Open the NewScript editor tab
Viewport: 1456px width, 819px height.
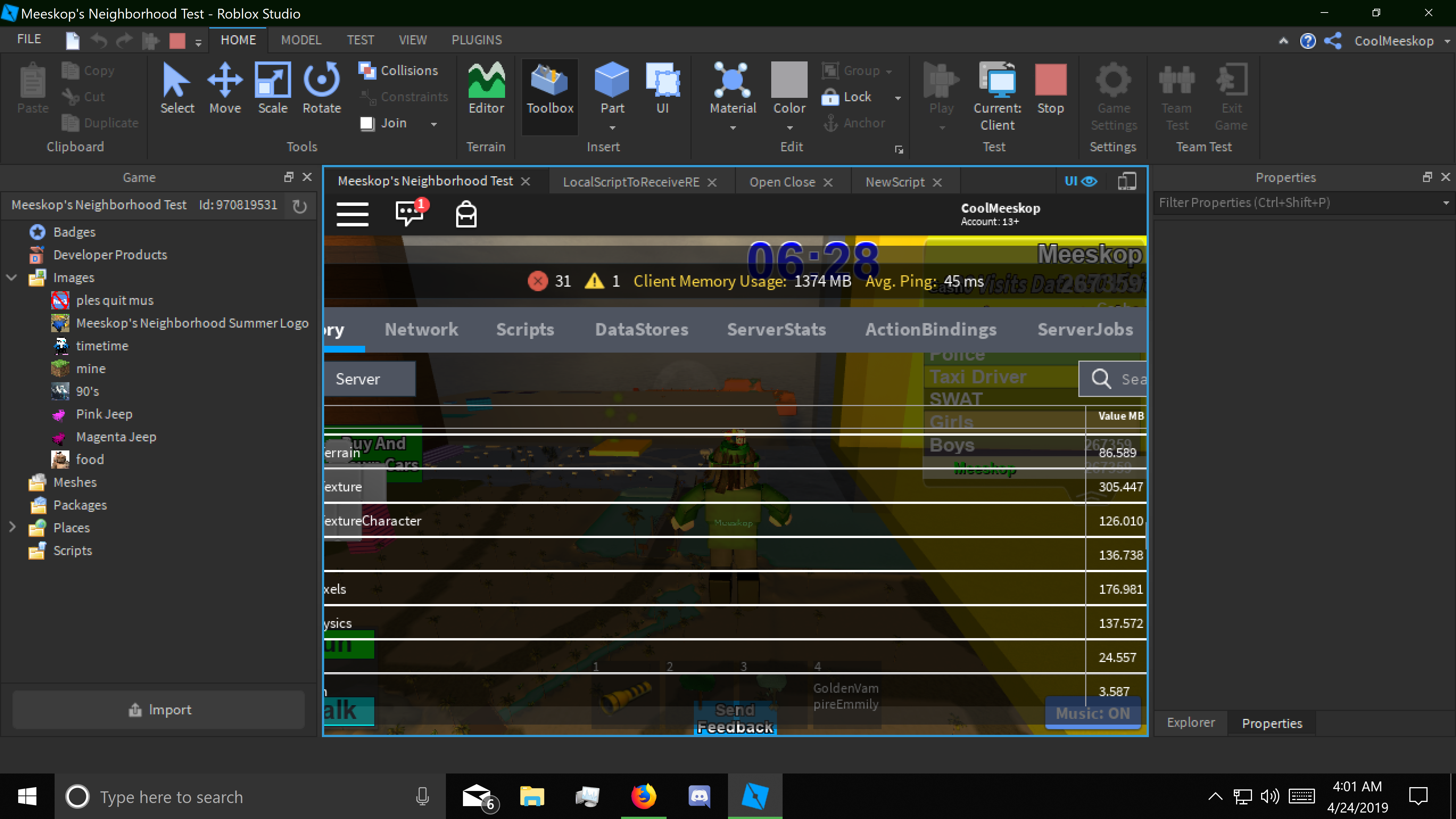[895, 182]
